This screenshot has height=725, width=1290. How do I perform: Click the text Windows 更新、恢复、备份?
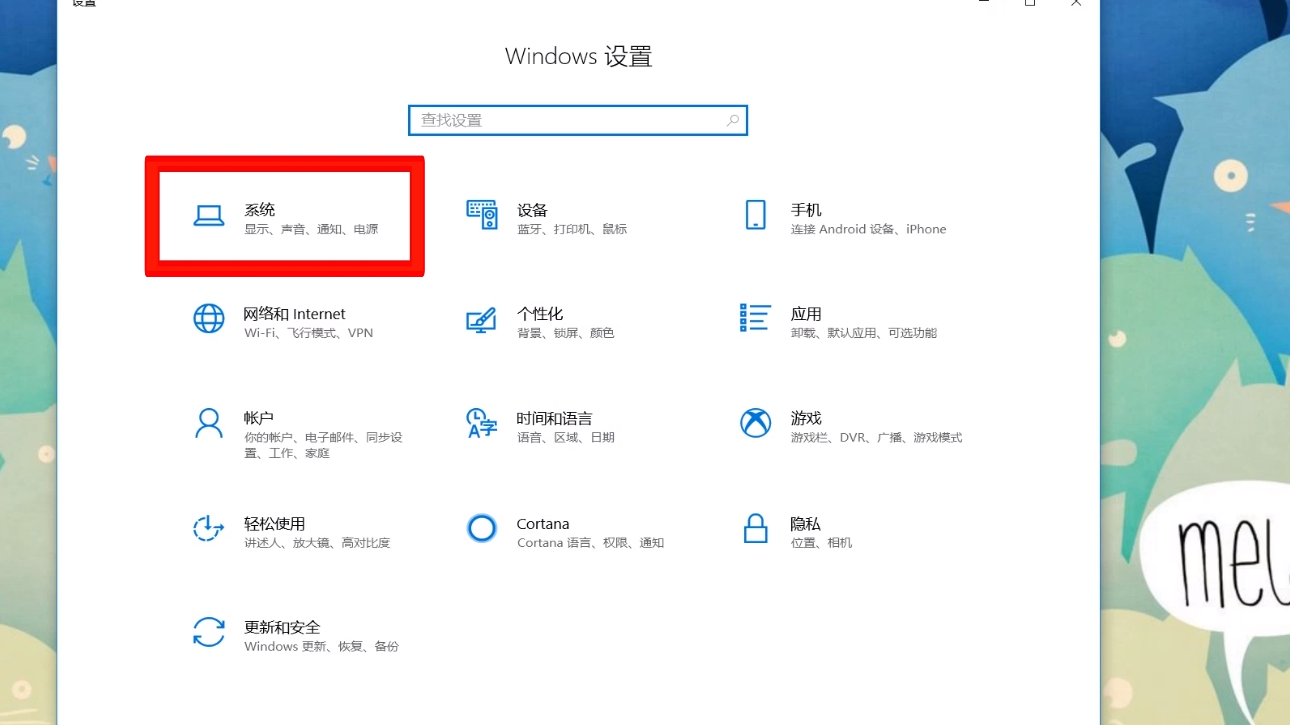(x=321, y=646)
